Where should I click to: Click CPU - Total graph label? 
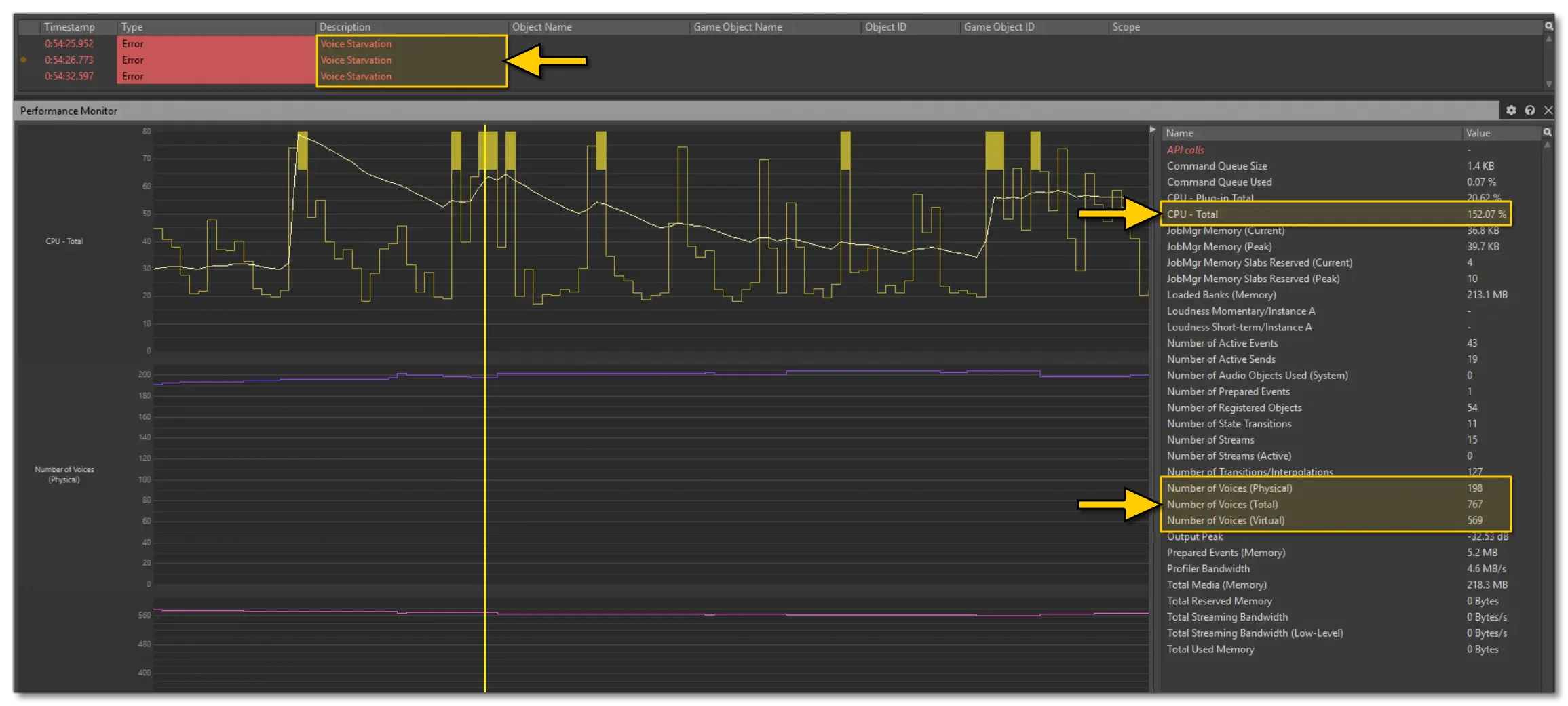pyautogui.click(x=64, y=241)
